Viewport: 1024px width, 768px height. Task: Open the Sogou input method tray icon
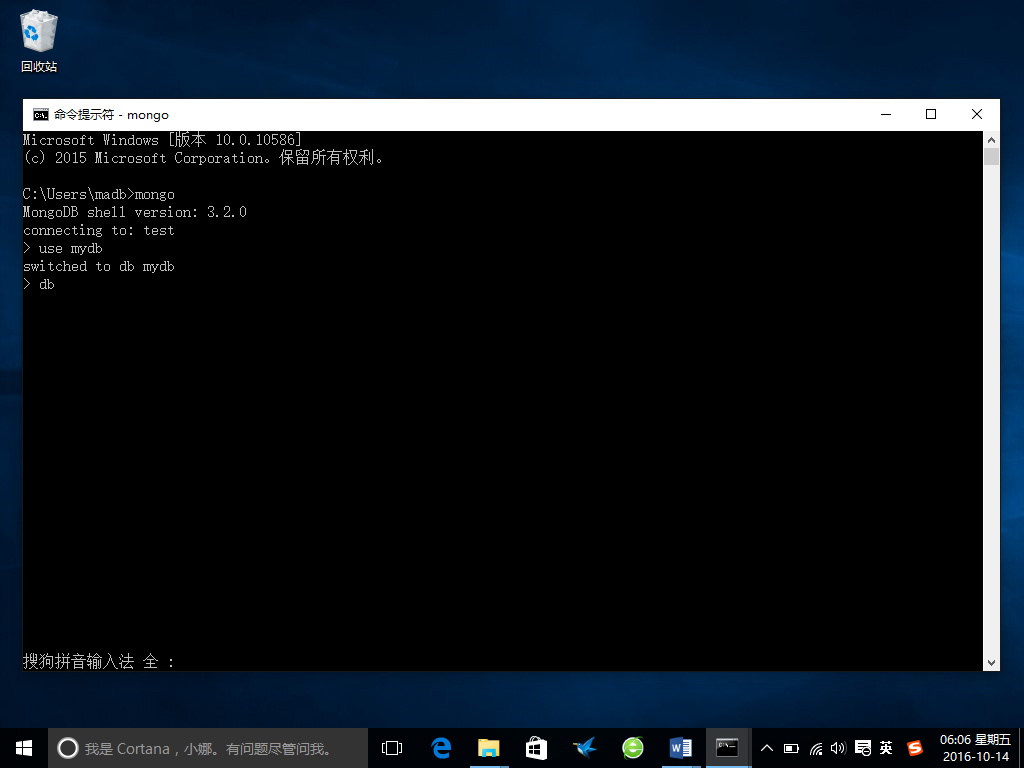(916, 748)
